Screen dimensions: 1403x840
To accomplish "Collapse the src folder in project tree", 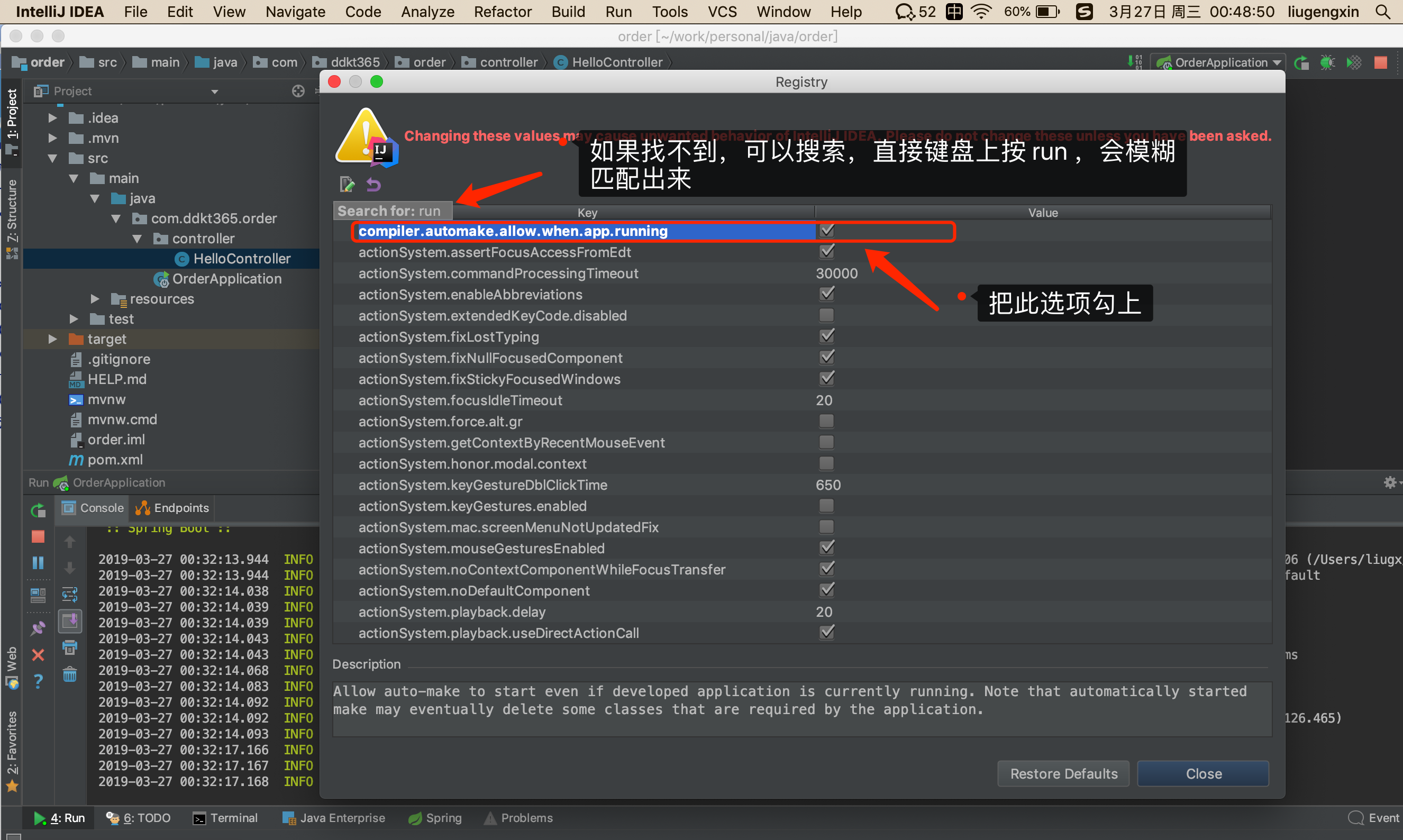I will point(52,159).
